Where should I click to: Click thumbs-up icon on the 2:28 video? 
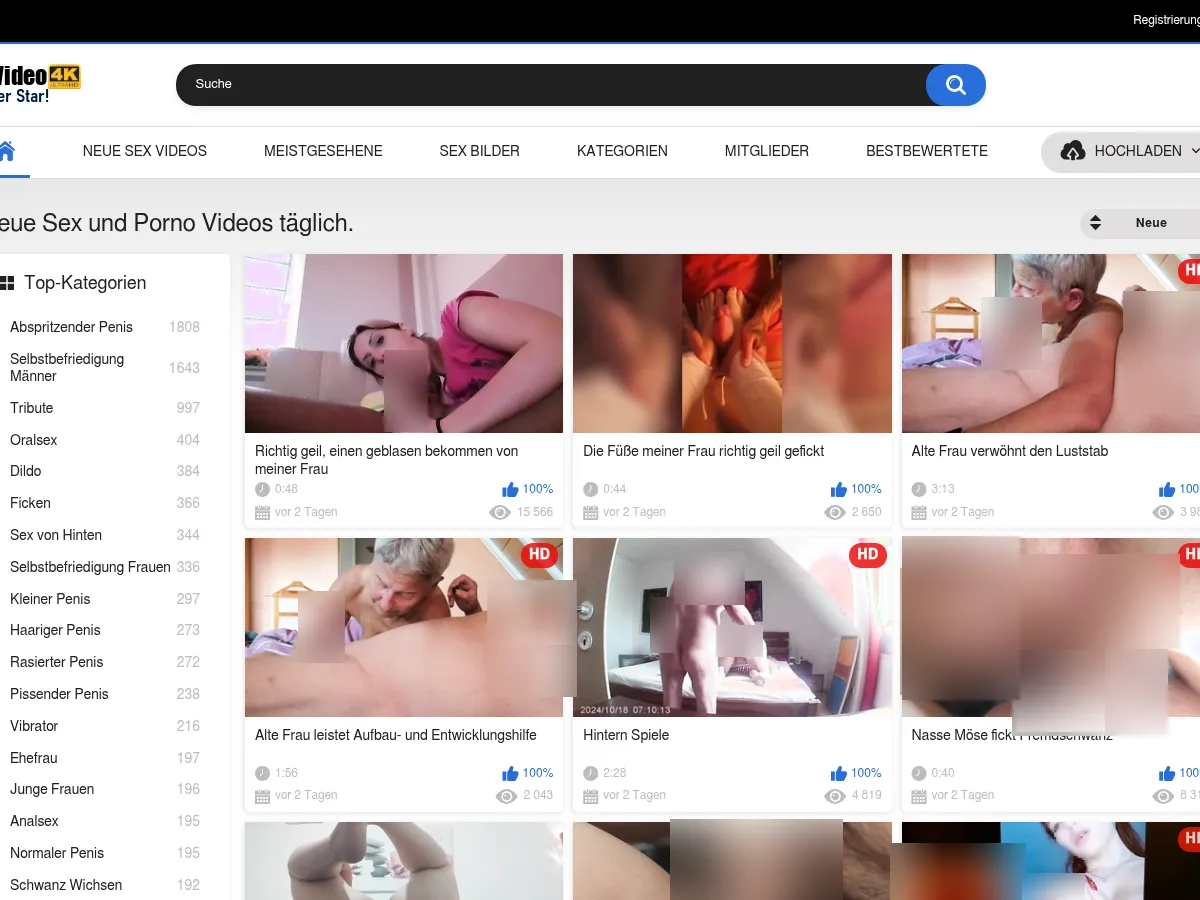[838, 774]
